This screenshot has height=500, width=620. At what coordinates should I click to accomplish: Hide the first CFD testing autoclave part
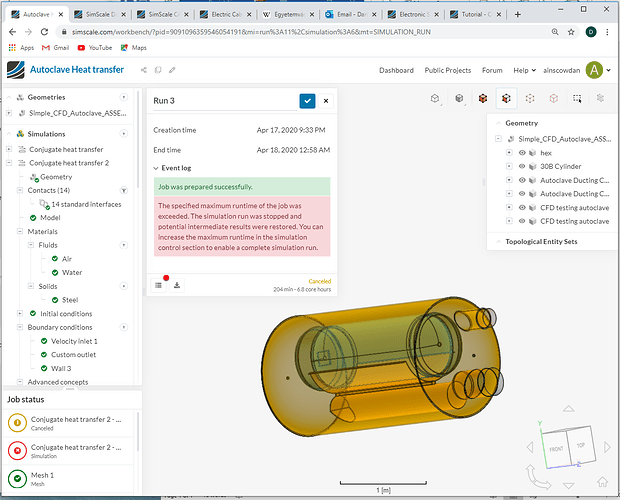point(521,207)
